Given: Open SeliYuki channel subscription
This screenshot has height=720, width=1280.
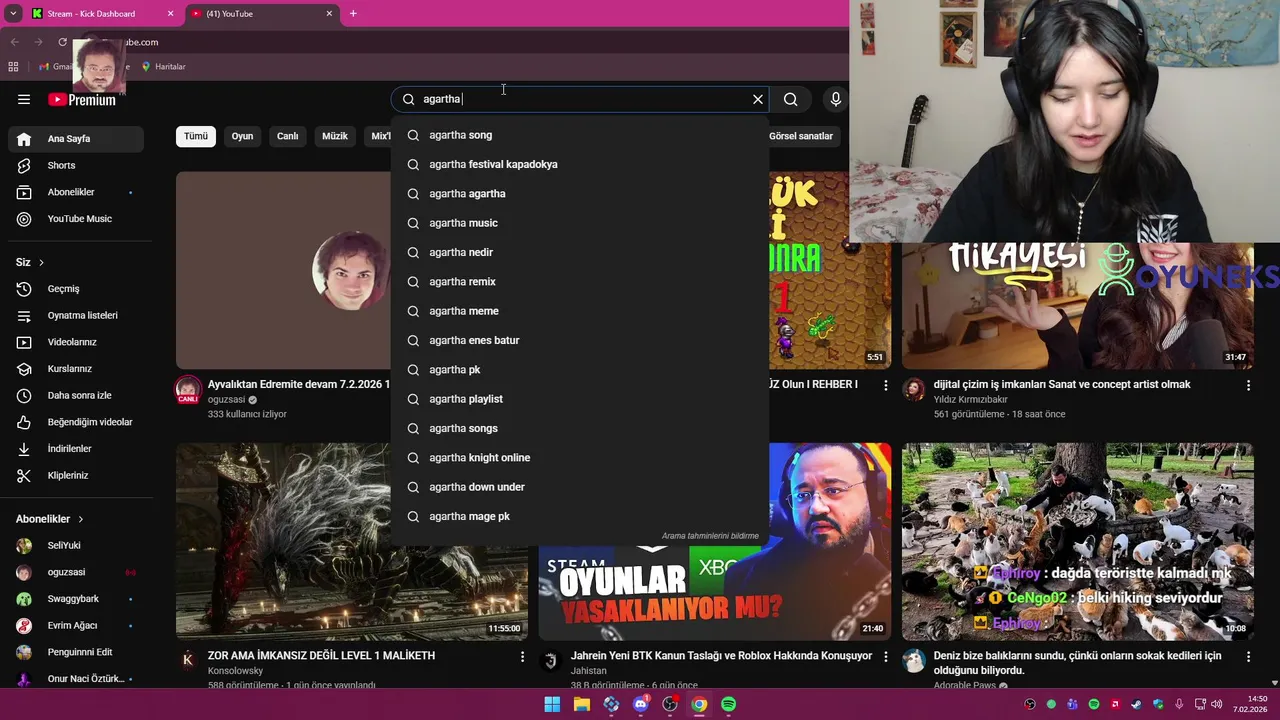Looking at the screenshot, I should tap(76, 545).
